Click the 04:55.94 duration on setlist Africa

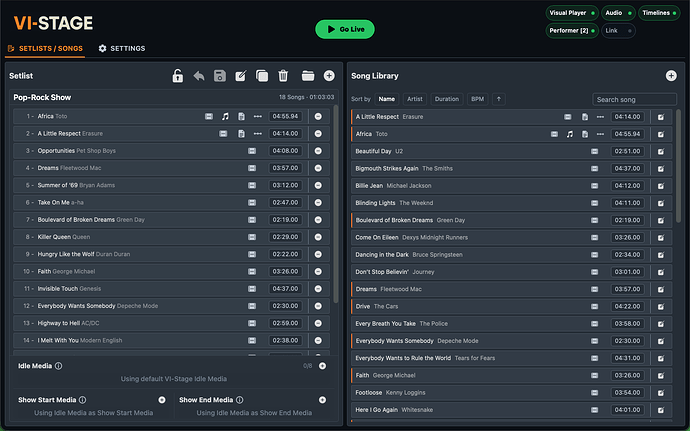coord(285,116)
